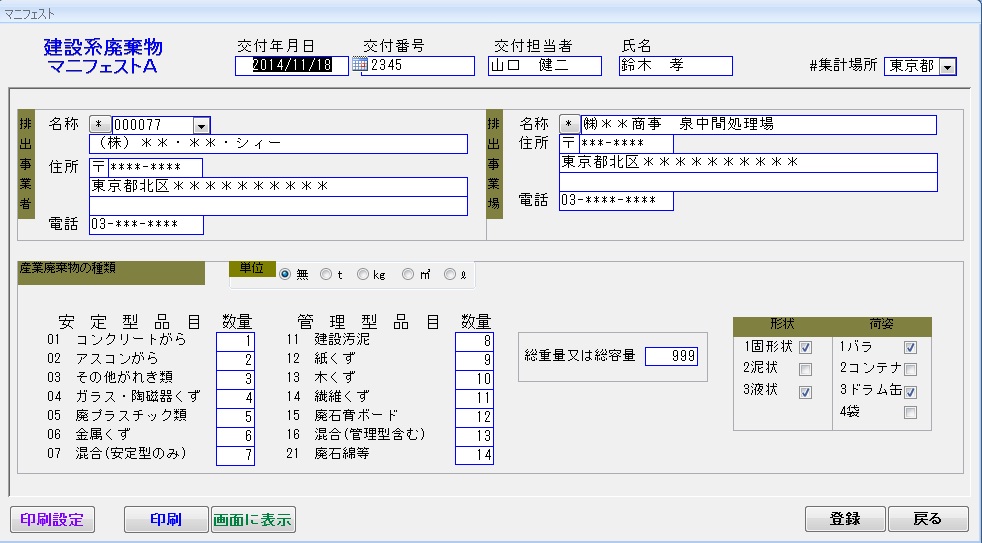Click the calendar icon beside 交付番号
The image size is (982, 543).
[360, 65]
